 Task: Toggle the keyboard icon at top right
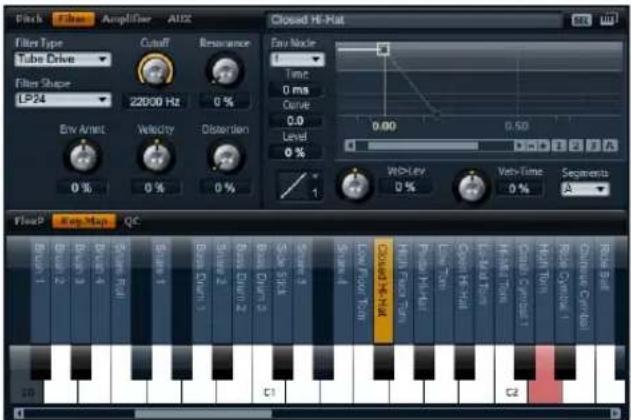[x=608, y=19]
